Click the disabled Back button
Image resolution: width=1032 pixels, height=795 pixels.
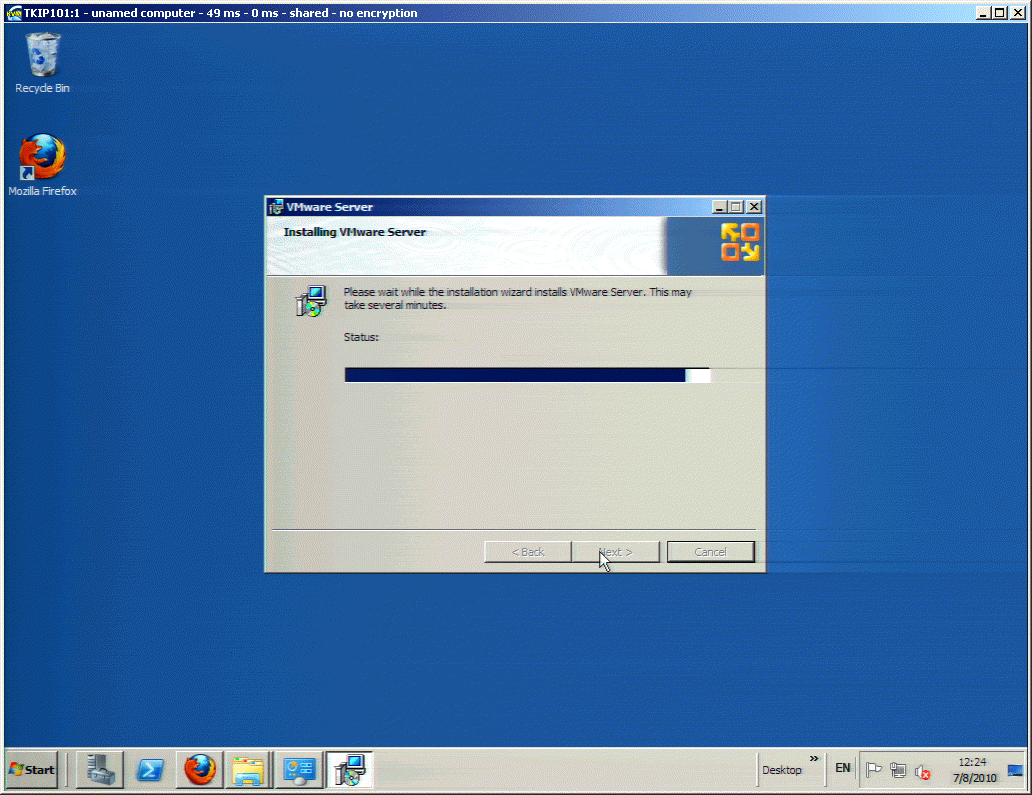[528, 552]
